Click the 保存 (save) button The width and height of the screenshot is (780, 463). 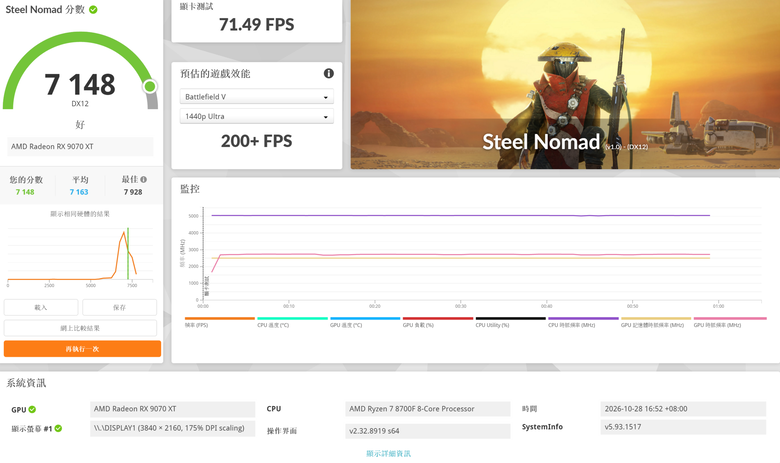(x=119, y=307)
